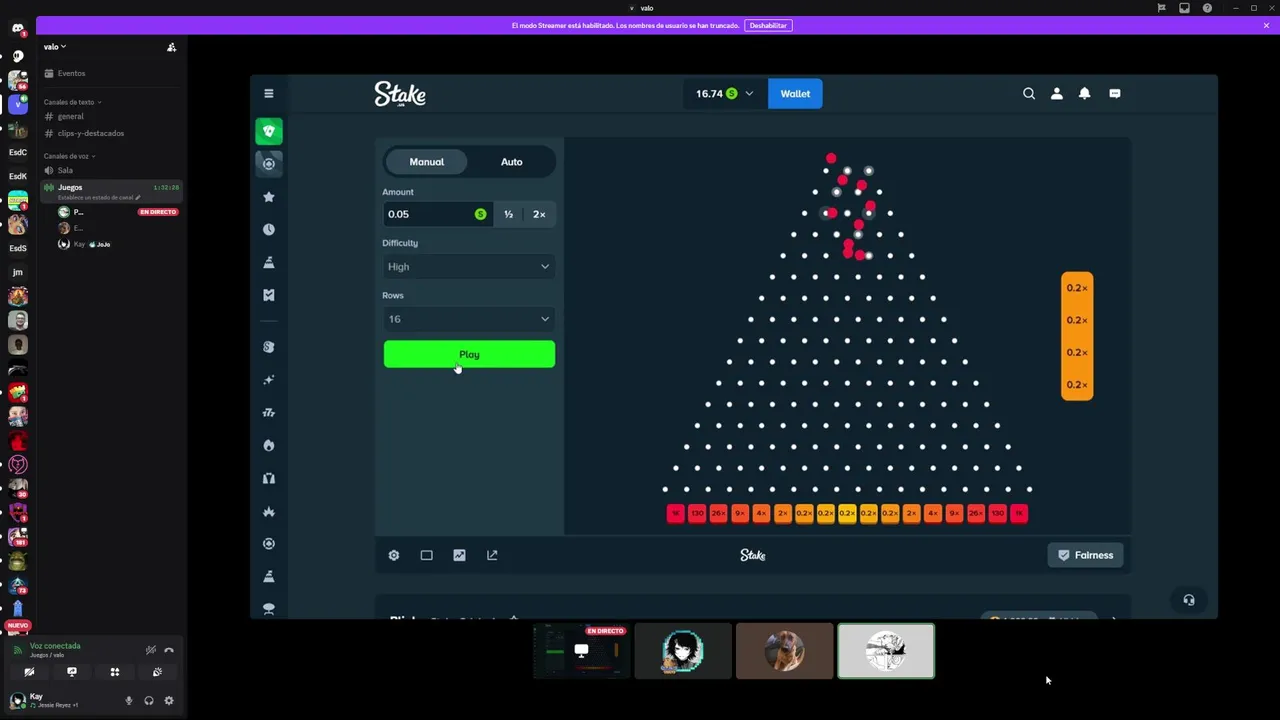Dismiss the streamer mode purple banner
1280x720 pixels.
(x=1266, y=25)
